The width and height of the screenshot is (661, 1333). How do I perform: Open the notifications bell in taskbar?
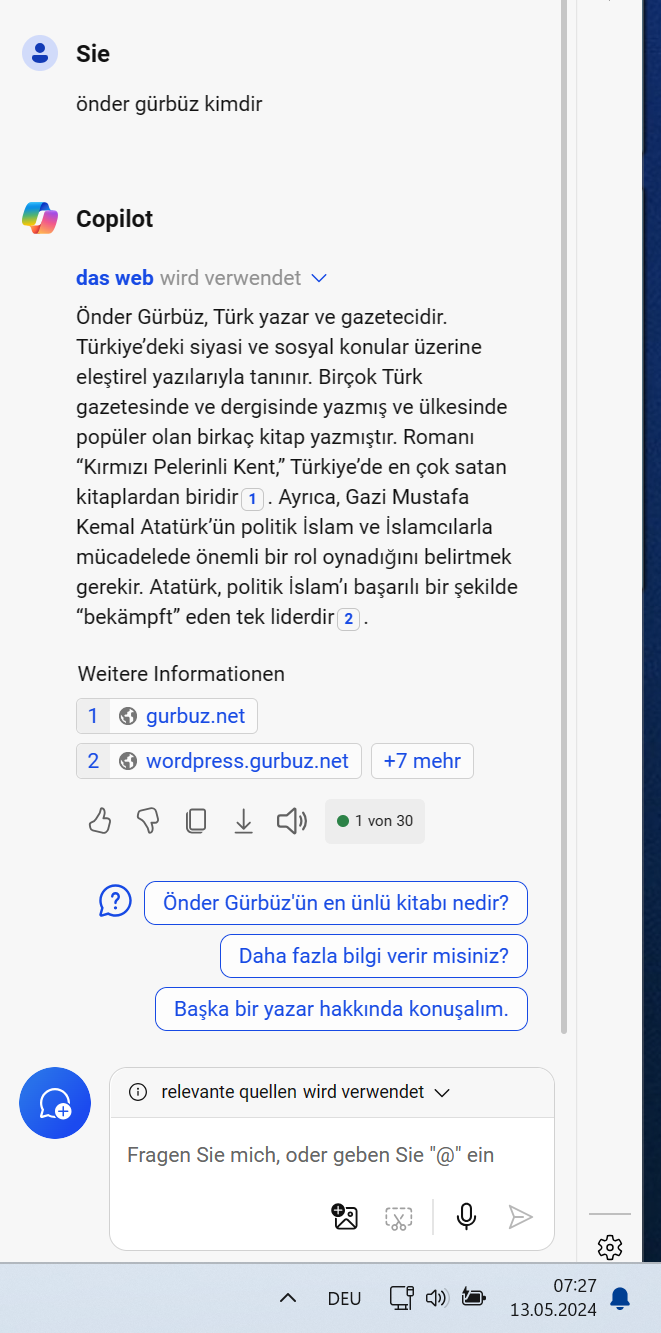point(620,1298)
